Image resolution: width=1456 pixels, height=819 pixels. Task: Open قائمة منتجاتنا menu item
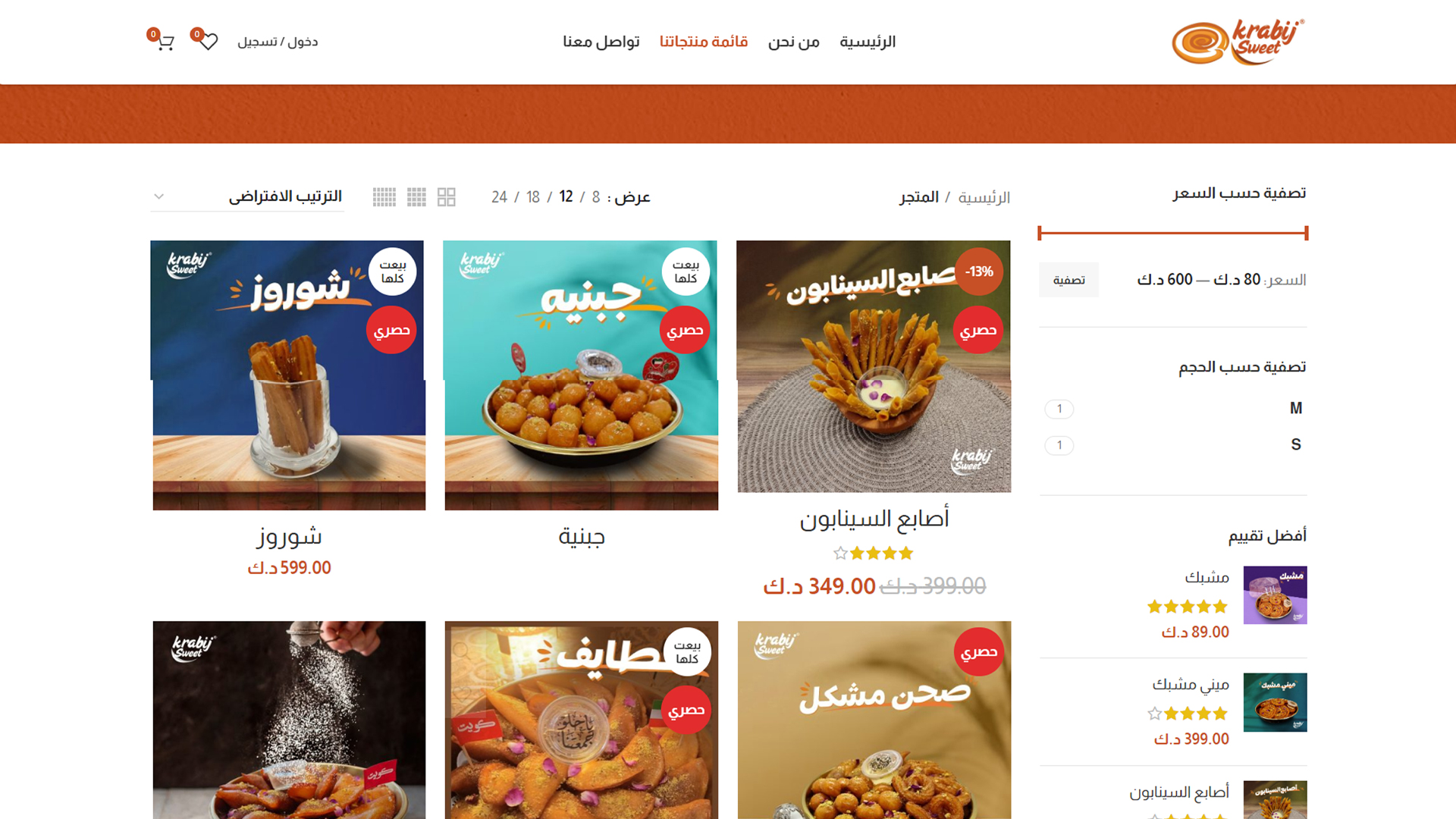click(x=704, y=42)
